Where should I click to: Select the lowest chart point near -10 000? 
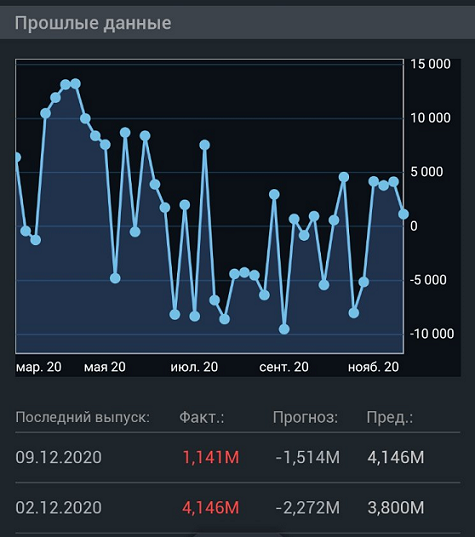[x=284, y=329]
